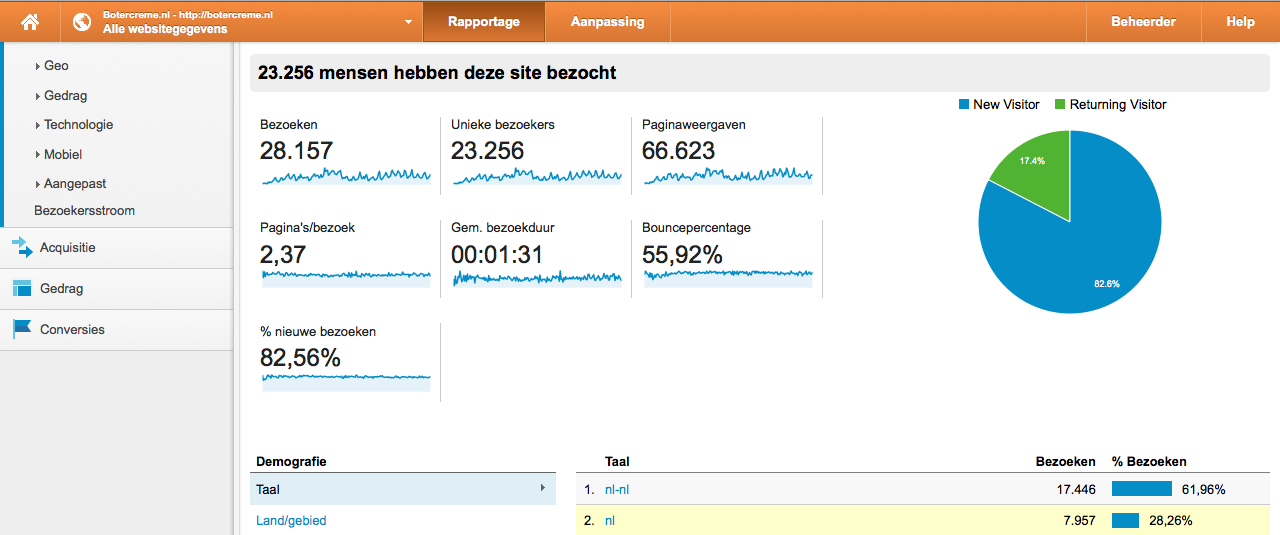Open Bezoekersstroom report

[84, 211]
